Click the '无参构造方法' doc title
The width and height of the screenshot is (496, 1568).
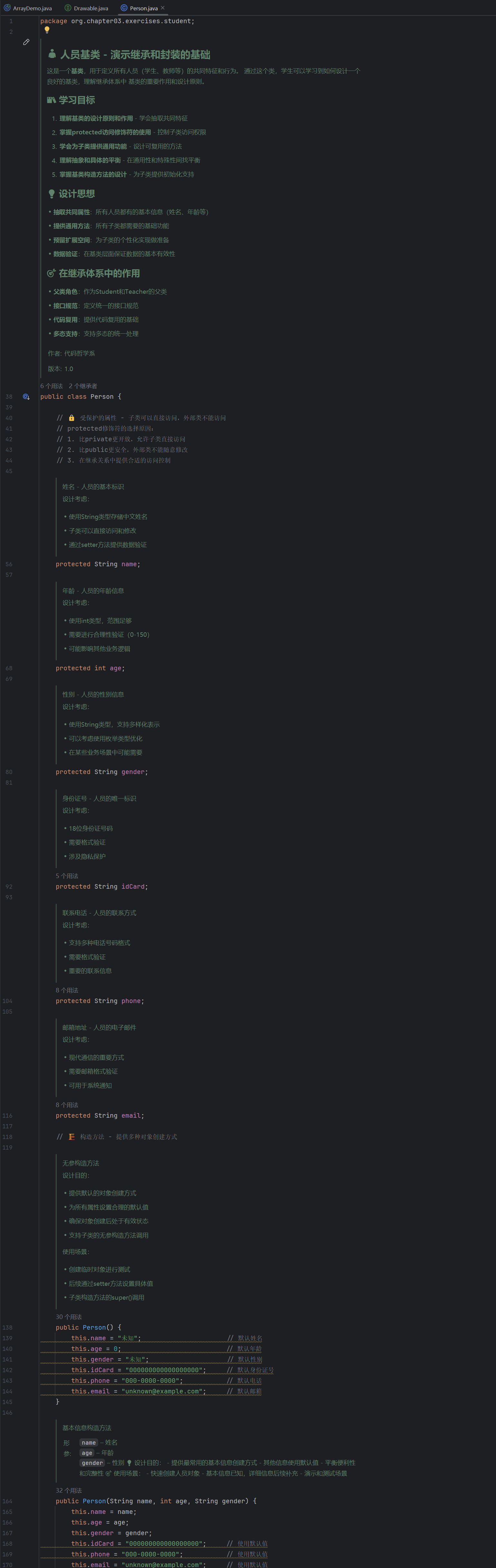pyautogui.click(x=80, y=1163)
